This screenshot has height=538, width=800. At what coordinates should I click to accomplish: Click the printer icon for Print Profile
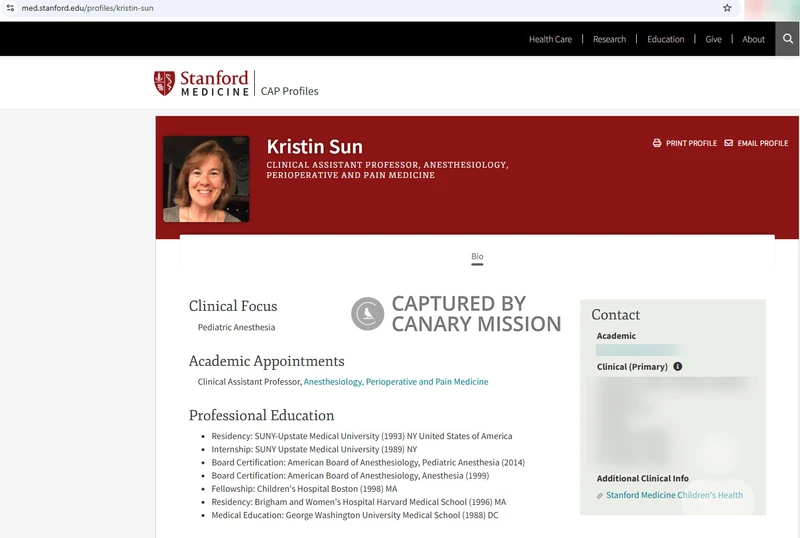tap(657, 143)
